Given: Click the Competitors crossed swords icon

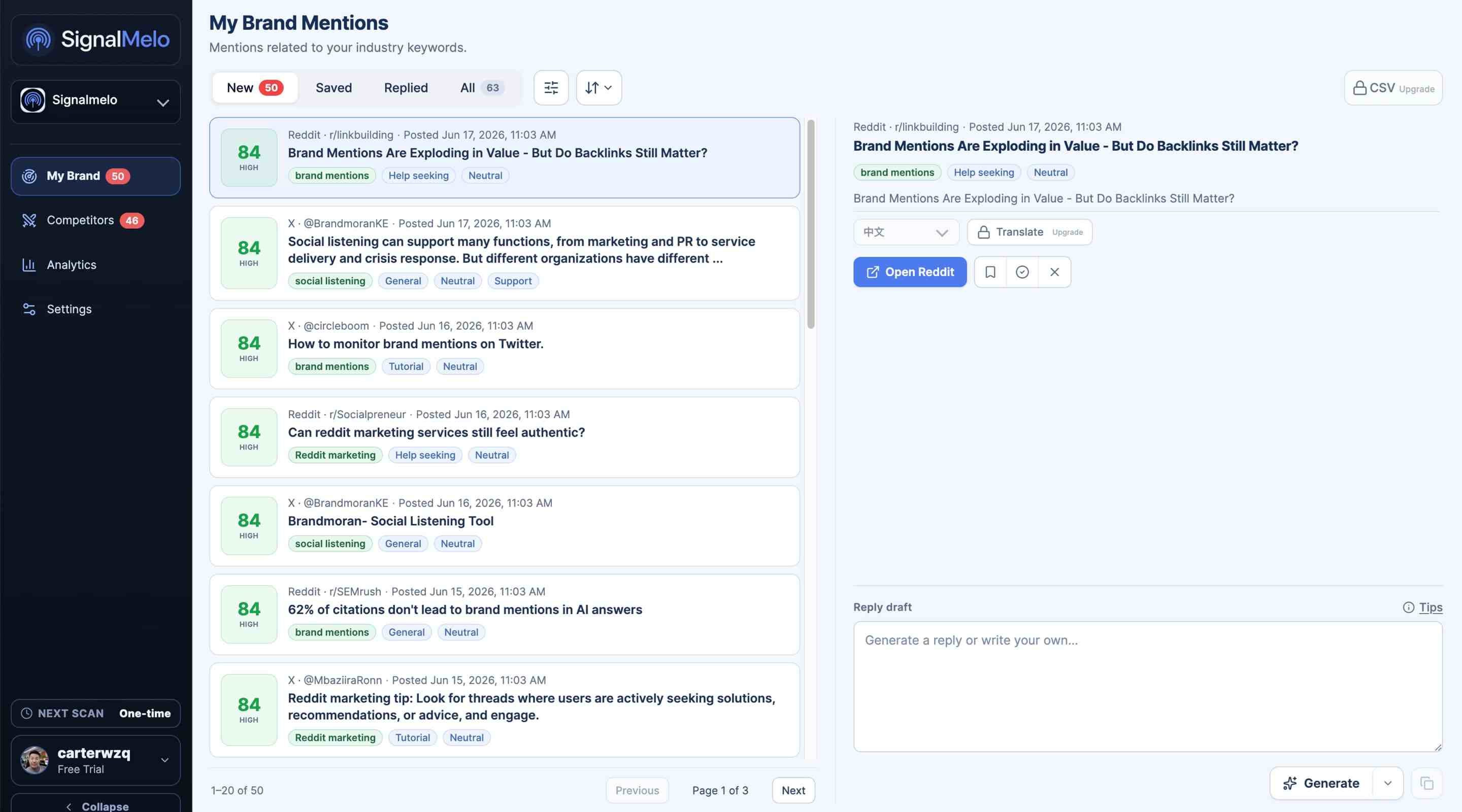Looking at the screenshot, I should (x=29, y=220).
